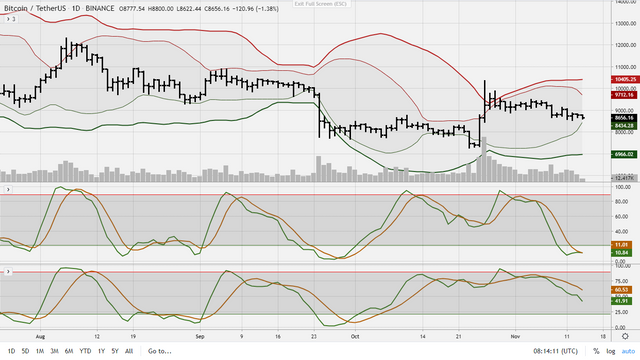
Task: Click current price label 8656.16
Action: 625,118
